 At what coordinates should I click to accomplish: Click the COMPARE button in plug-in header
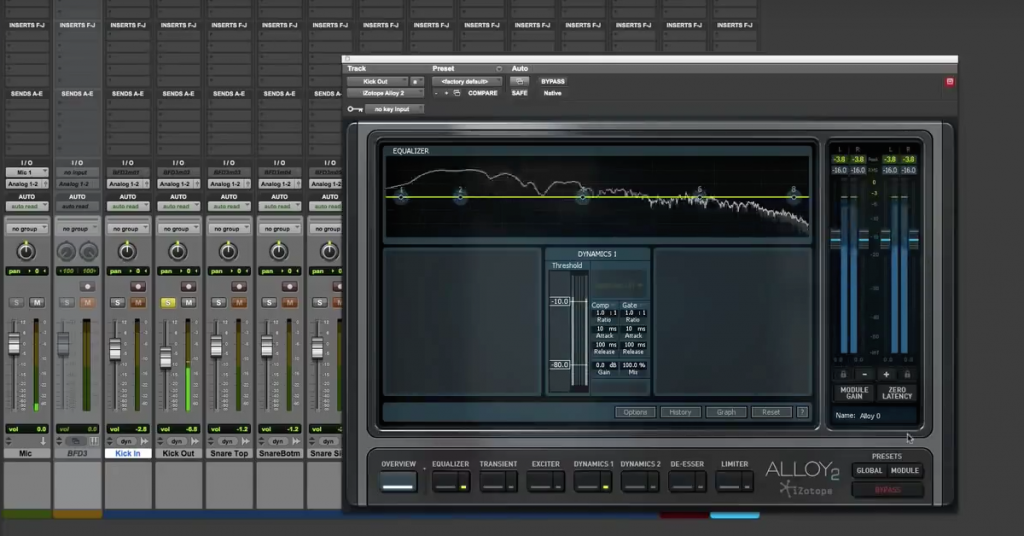click(483, 93)
